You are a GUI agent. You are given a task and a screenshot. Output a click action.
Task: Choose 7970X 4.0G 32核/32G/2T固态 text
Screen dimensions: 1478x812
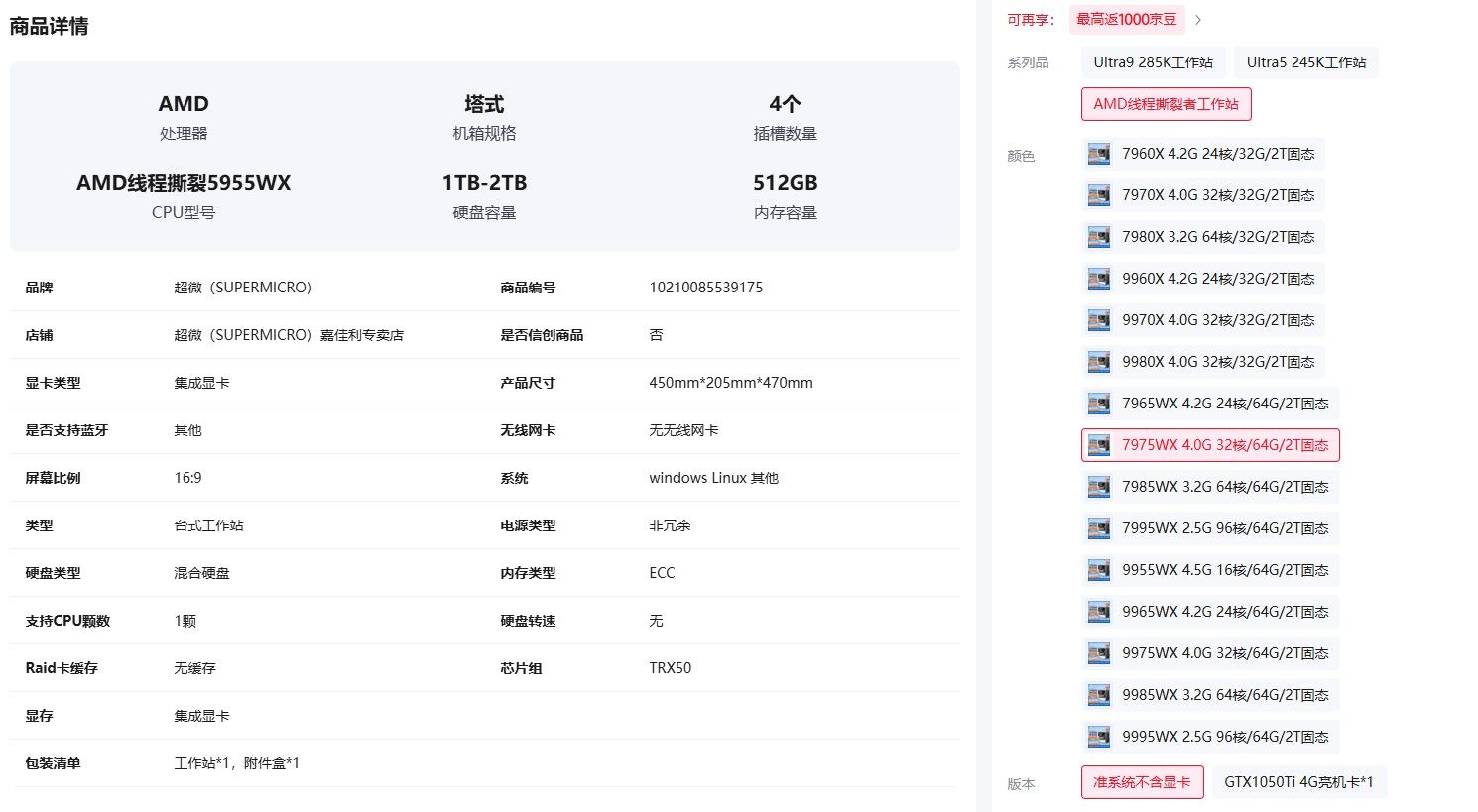pyautogui.click(x=1218, y=195)
